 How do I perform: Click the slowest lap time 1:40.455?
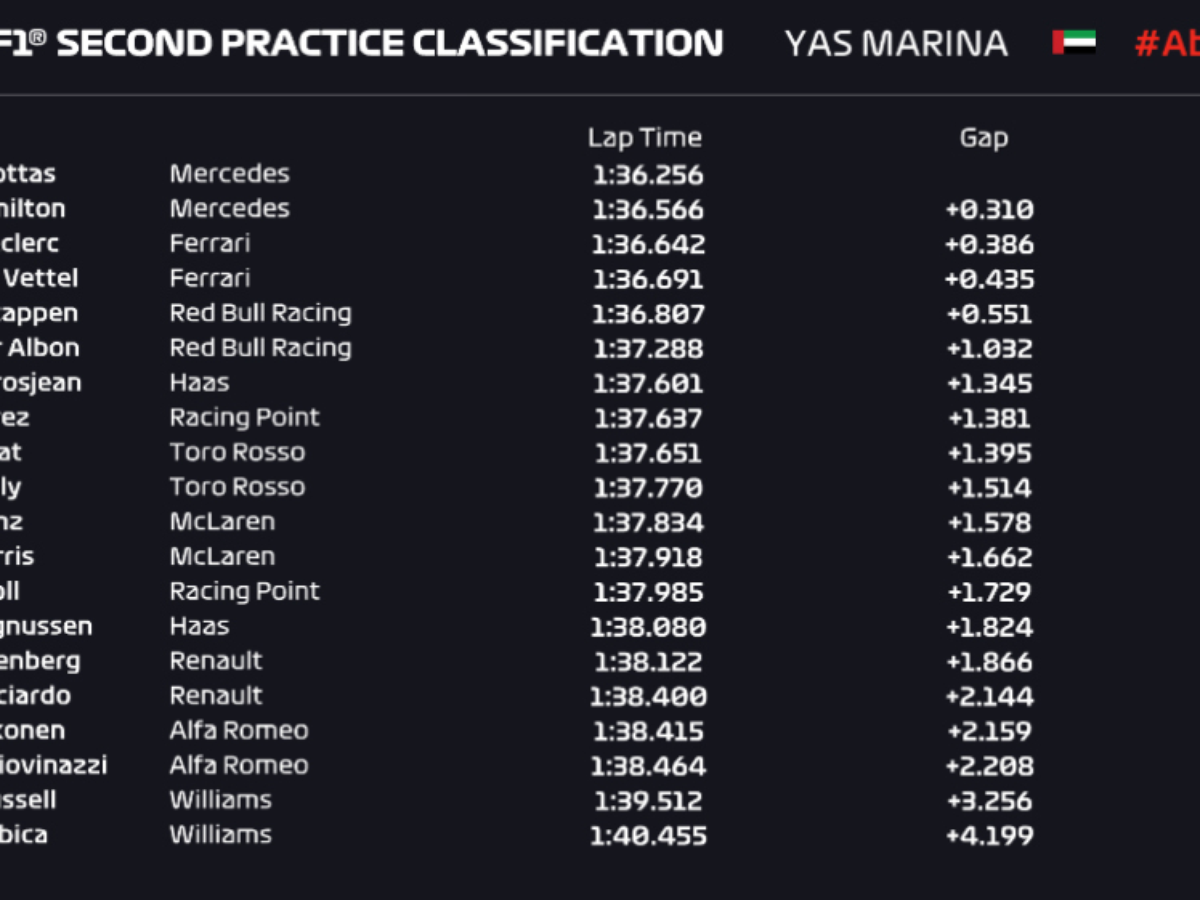(648, 835)
